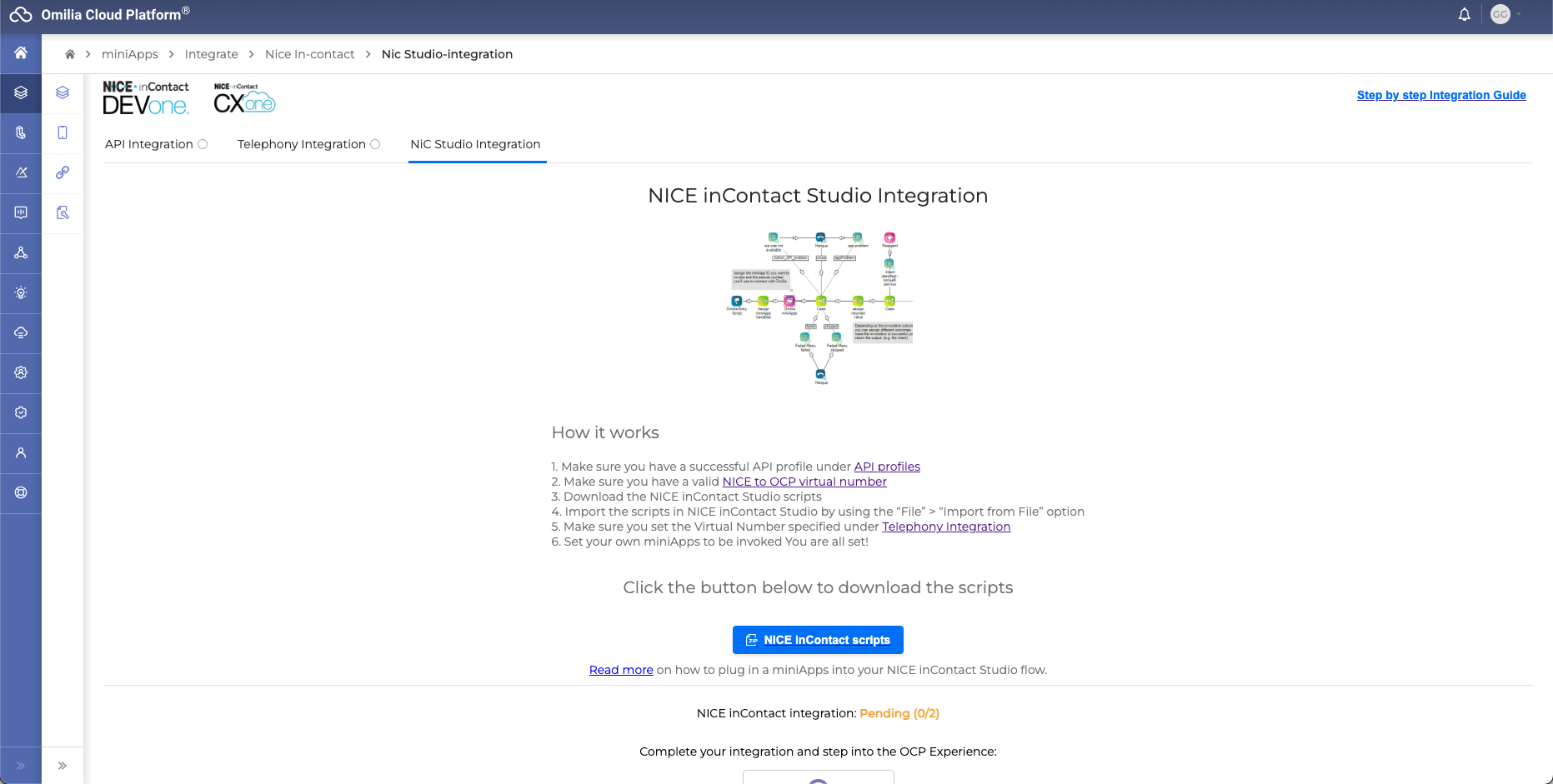This screenshot has height=784, width=1553.
Task: Click the lightbulb icon in left sidebar
Action: [x=21, y=293]
